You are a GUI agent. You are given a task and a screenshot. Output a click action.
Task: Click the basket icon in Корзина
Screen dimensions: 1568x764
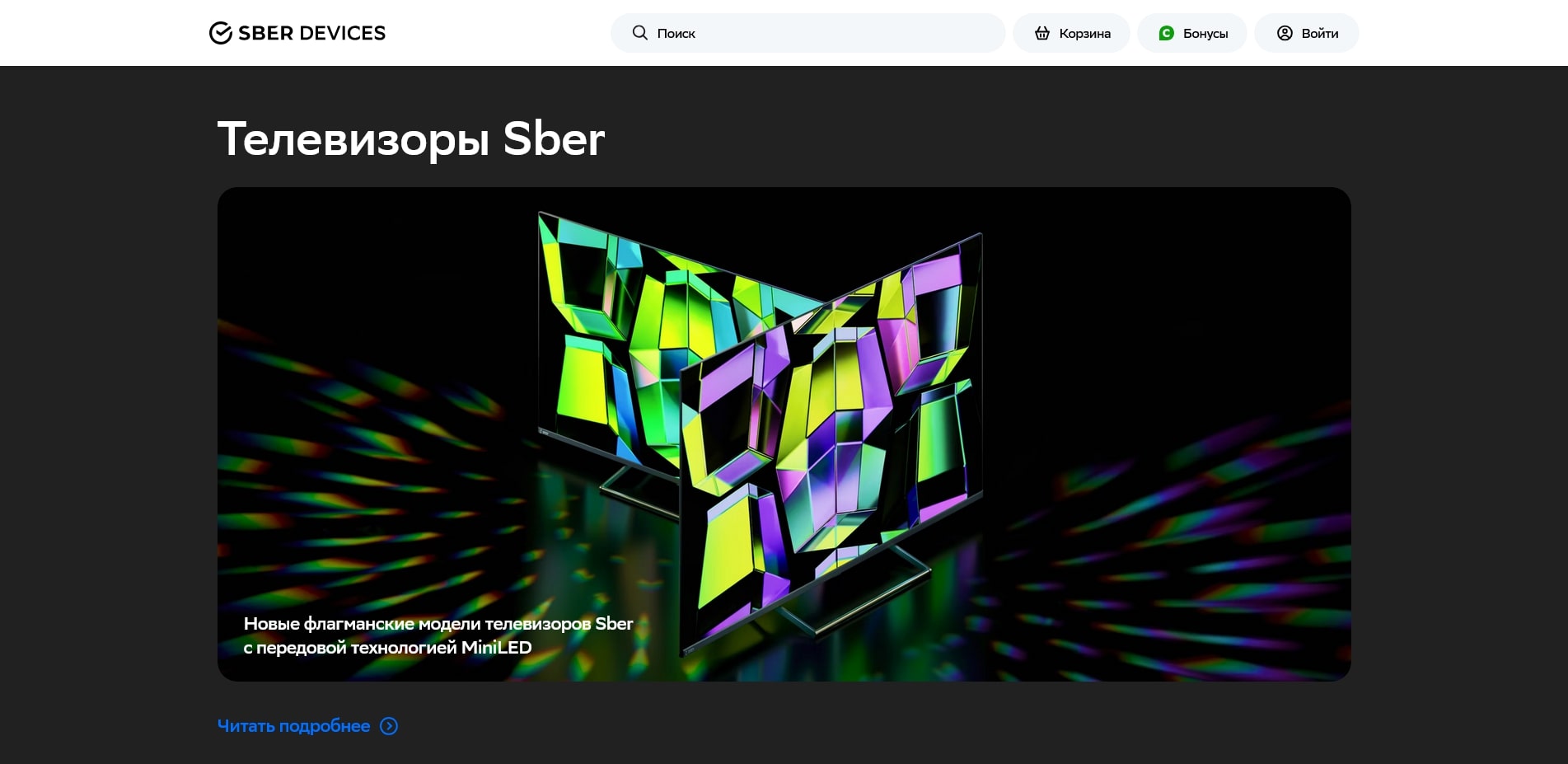click(x=1042, y=33)
